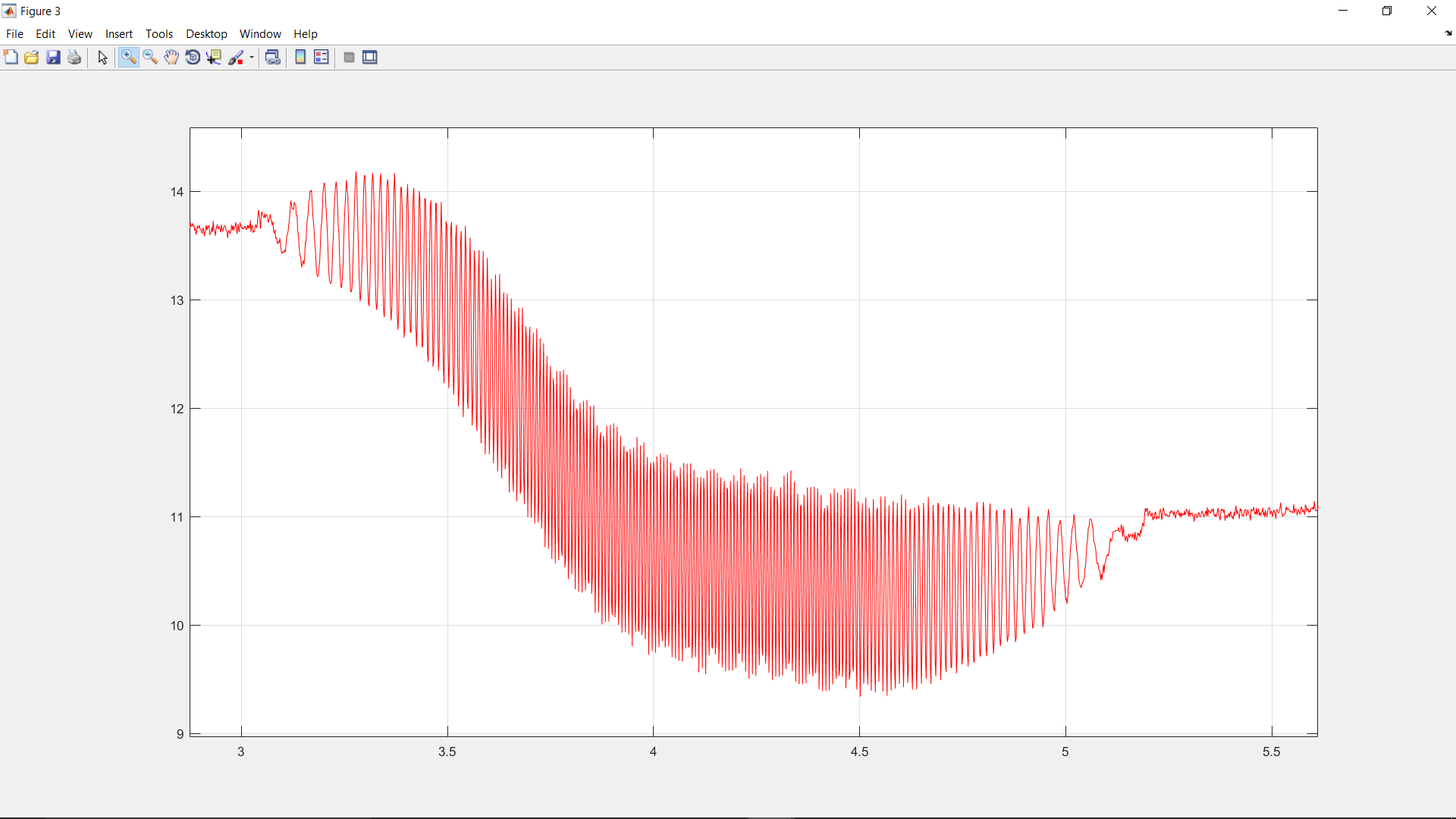Screen dimensions: 1456x819
Task: Open the Tools menu
Action: pyautogui.click(x=159, y=34)
